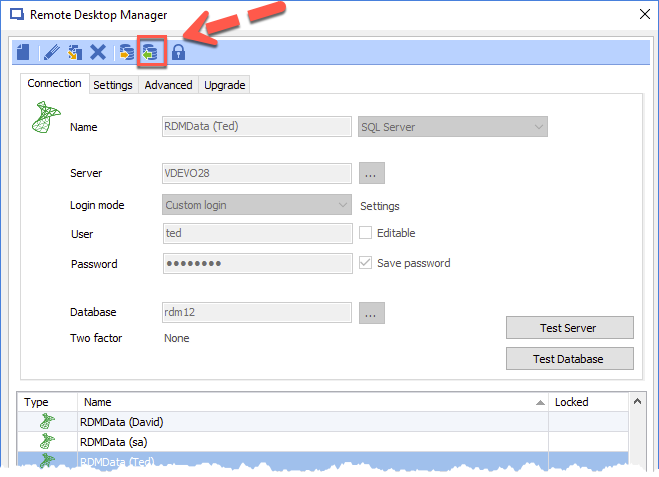The height and width of the screenshot is (477, 659).
Task: Click the delete X toolbar icon
Action: 98,52
